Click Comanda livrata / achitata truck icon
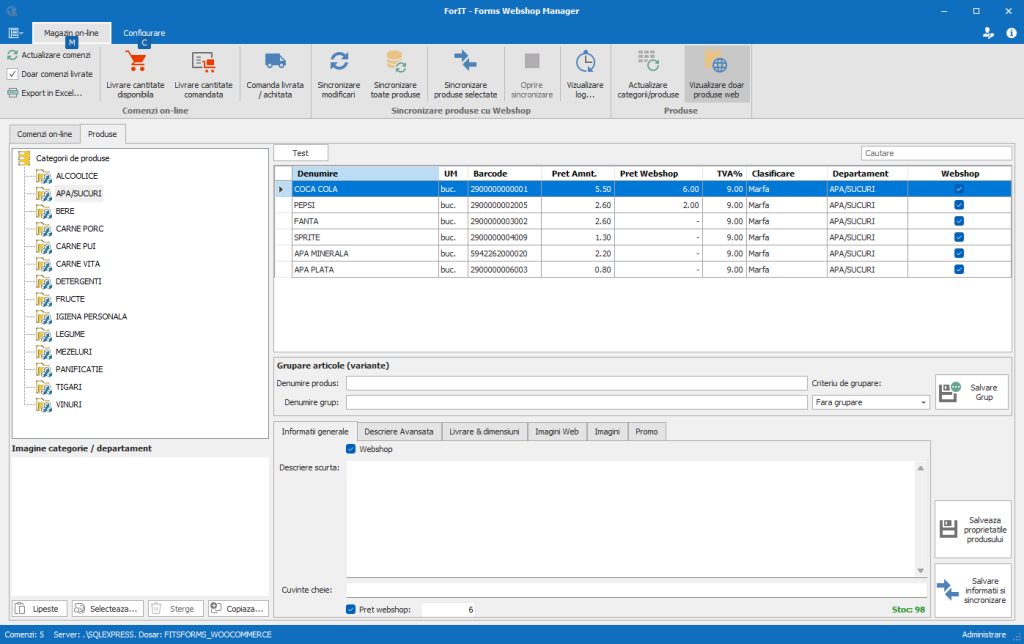 point(275,63)
